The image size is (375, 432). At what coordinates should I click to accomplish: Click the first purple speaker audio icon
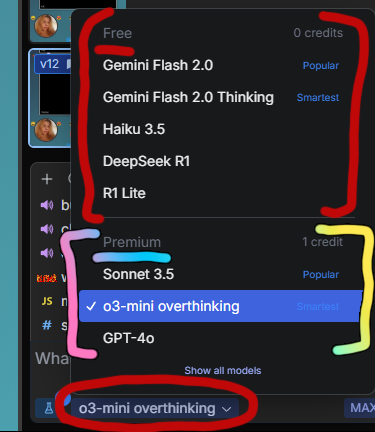[47, 205]
